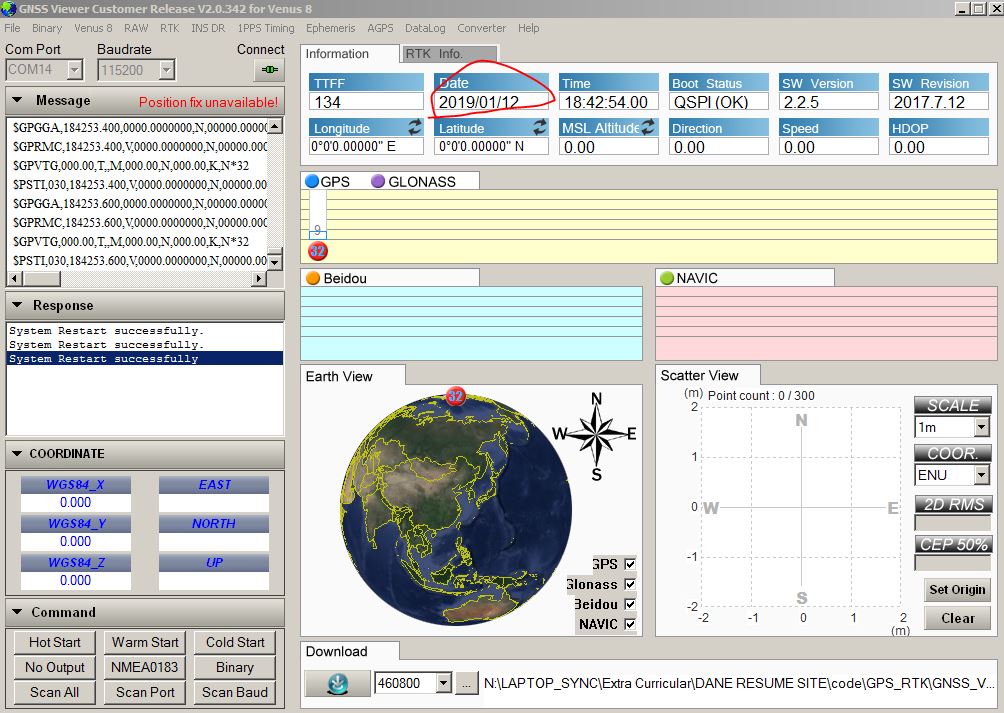Viewport: 1004px width, 713px height.
Task: Click the Latitude unit toggle arrows icon
Action: 540,127
